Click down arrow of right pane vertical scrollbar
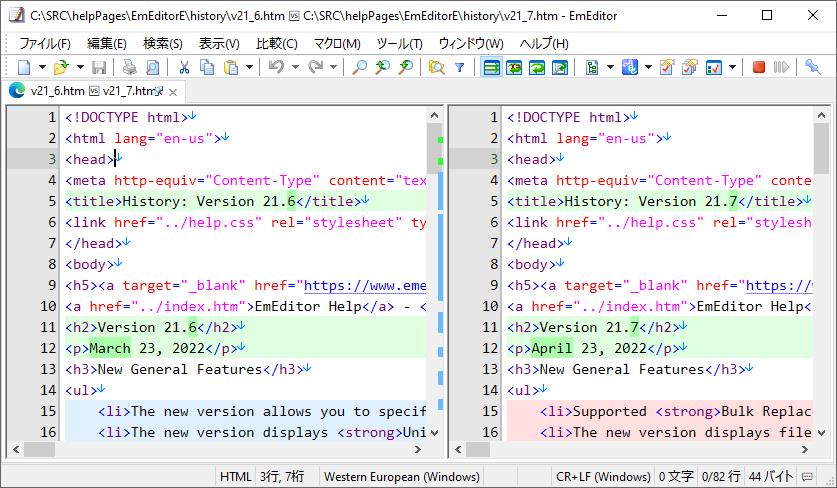The height and width of the screenshot is (488, 837). [822, 432]
